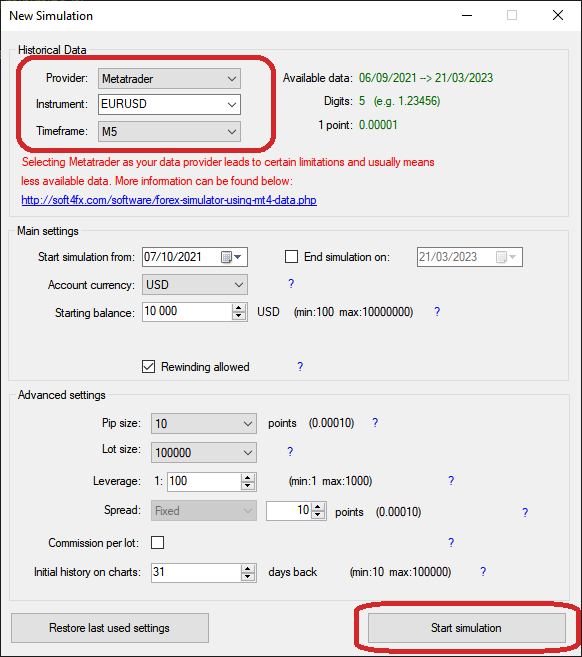Open the Lot size dropdown showing 100000
The height and width of the screenshot is (657, 582).
click(204, 453)
